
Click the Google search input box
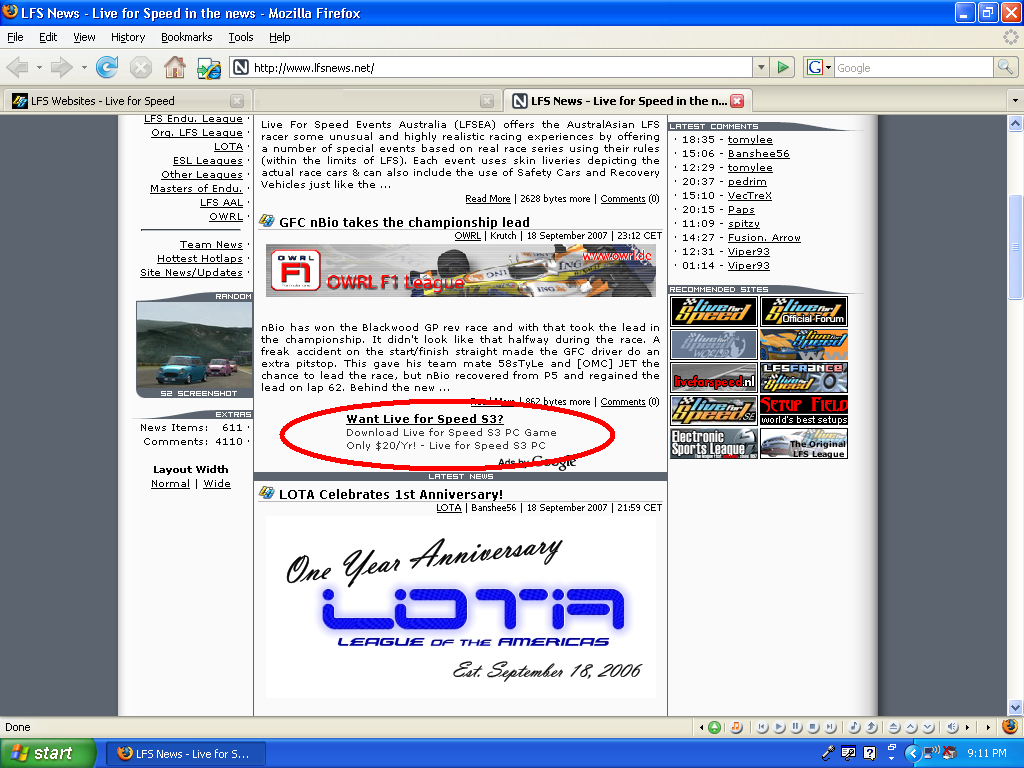tap(913, 67)
